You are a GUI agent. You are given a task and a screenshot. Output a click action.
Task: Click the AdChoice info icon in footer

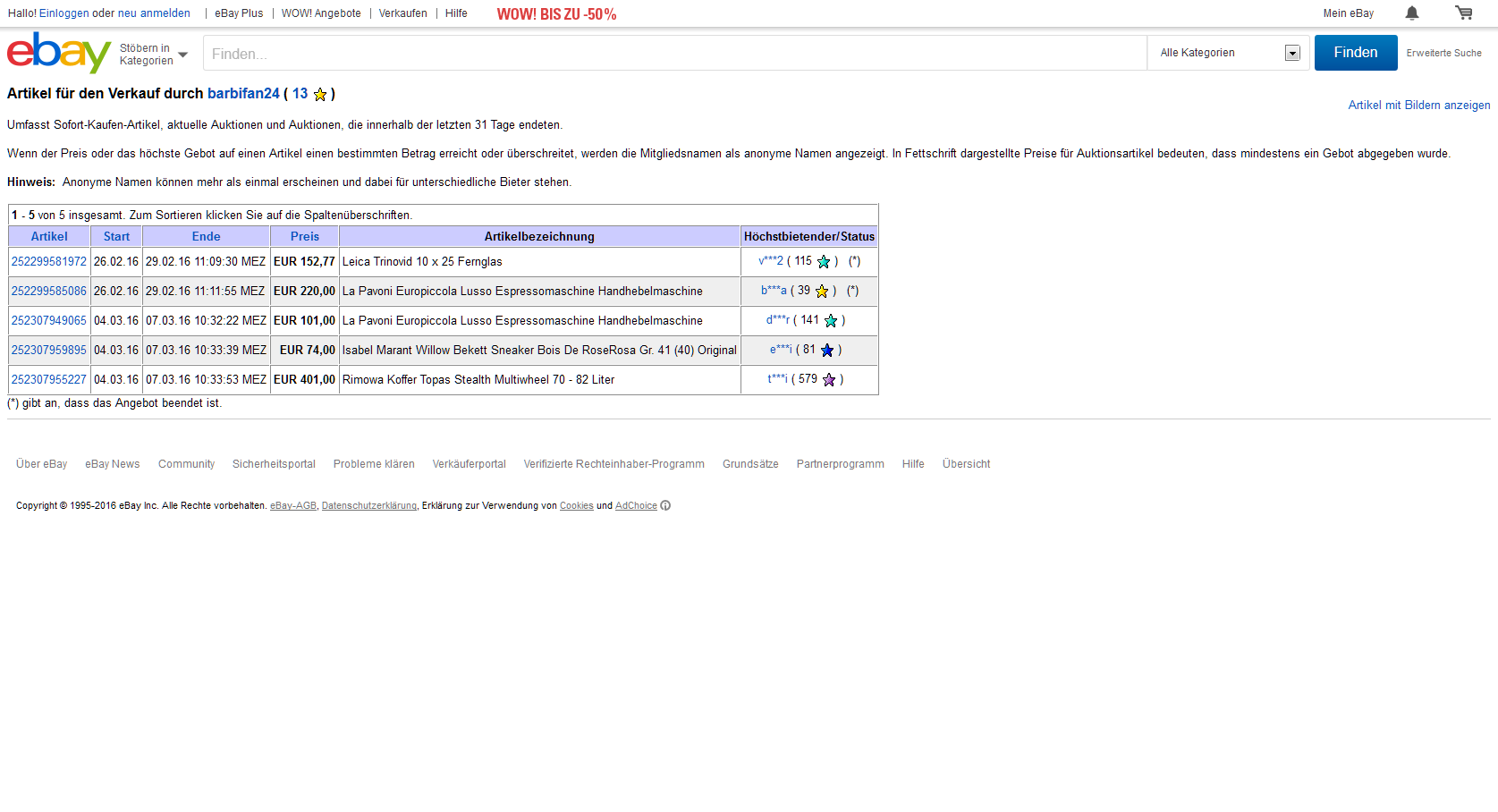[665, 506]
